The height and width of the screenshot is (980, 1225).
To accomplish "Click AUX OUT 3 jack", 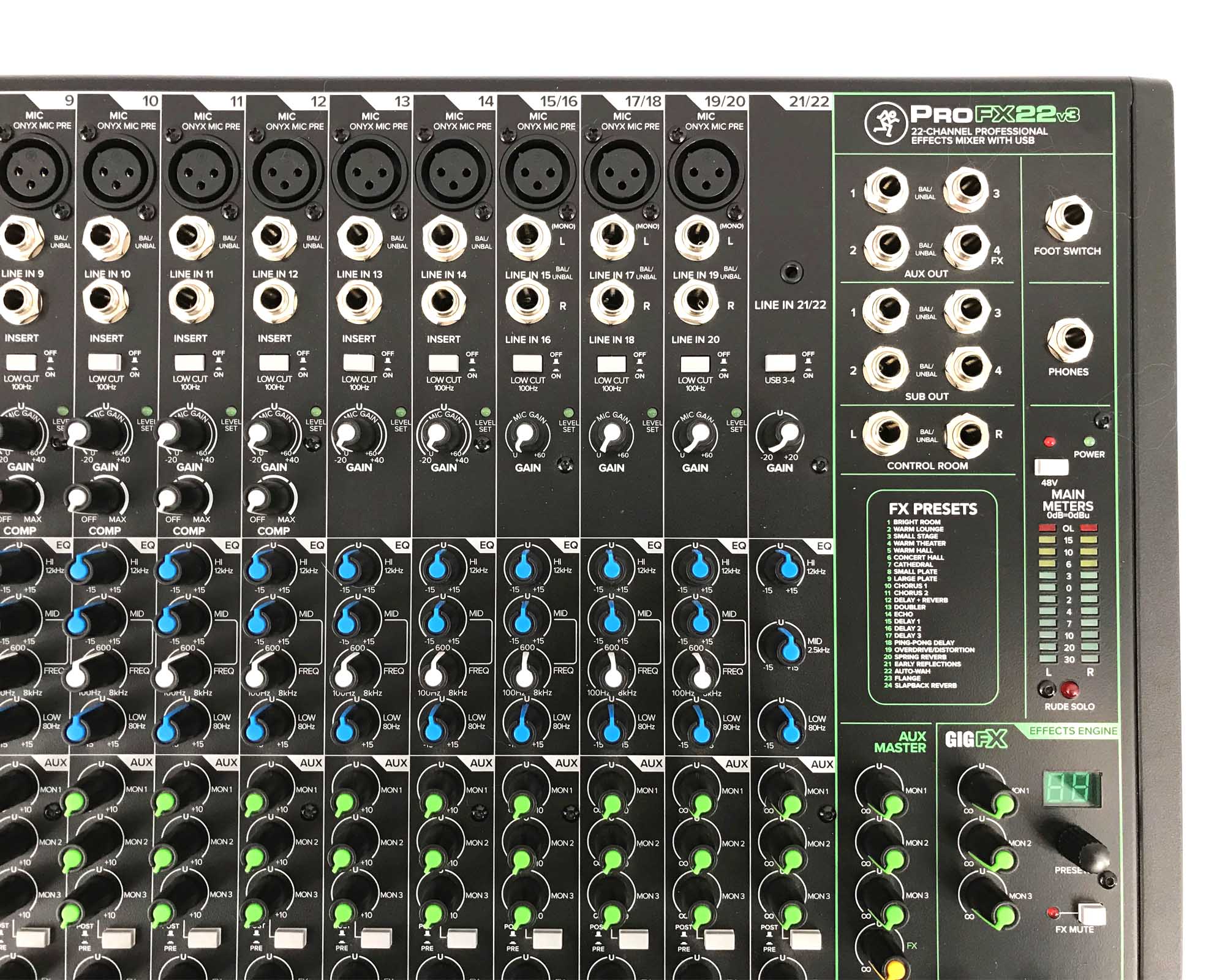I will [966, 190].
